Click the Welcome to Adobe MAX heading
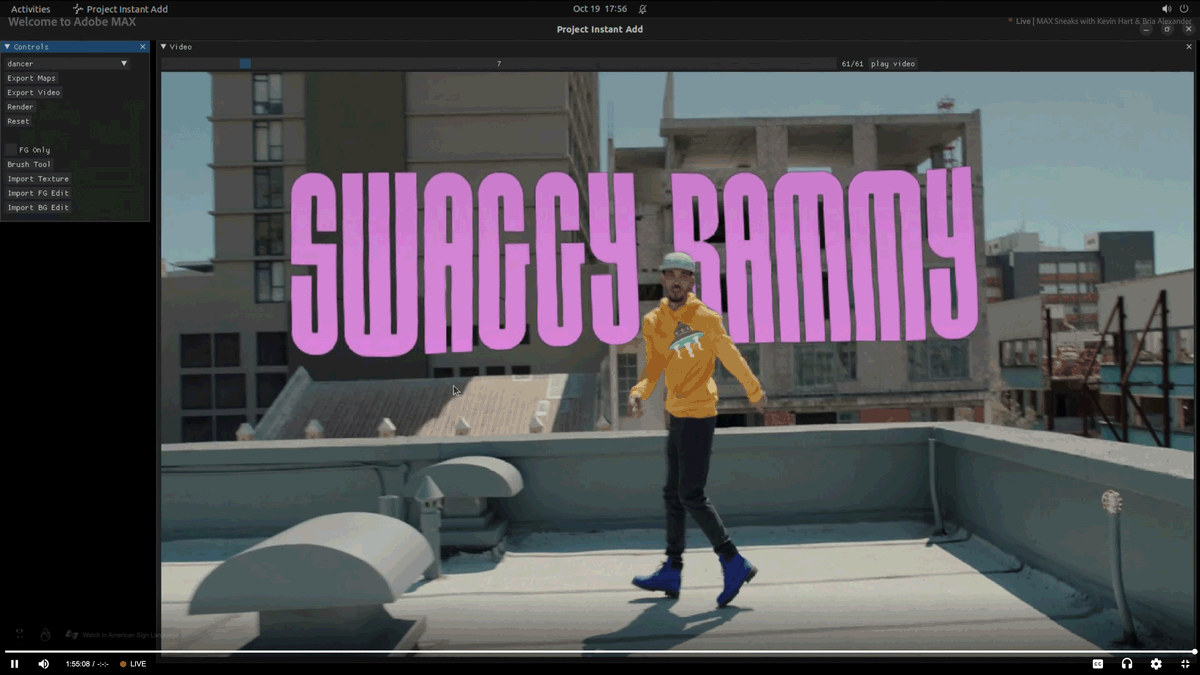This screenshot has width=1200, height=675. point(72,21)
